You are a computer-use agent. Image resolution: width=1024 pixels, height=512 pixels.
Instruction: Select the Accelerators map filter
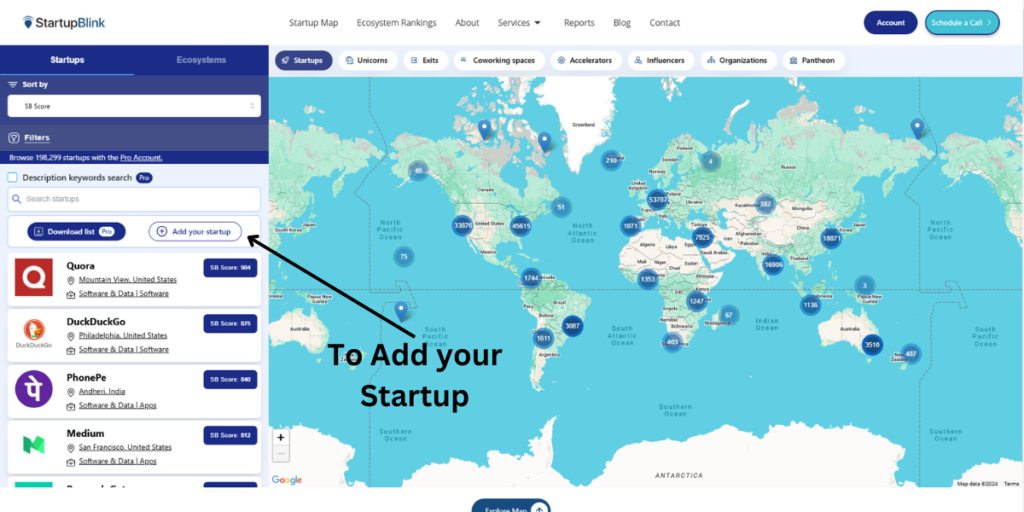[x=586, y=60]
